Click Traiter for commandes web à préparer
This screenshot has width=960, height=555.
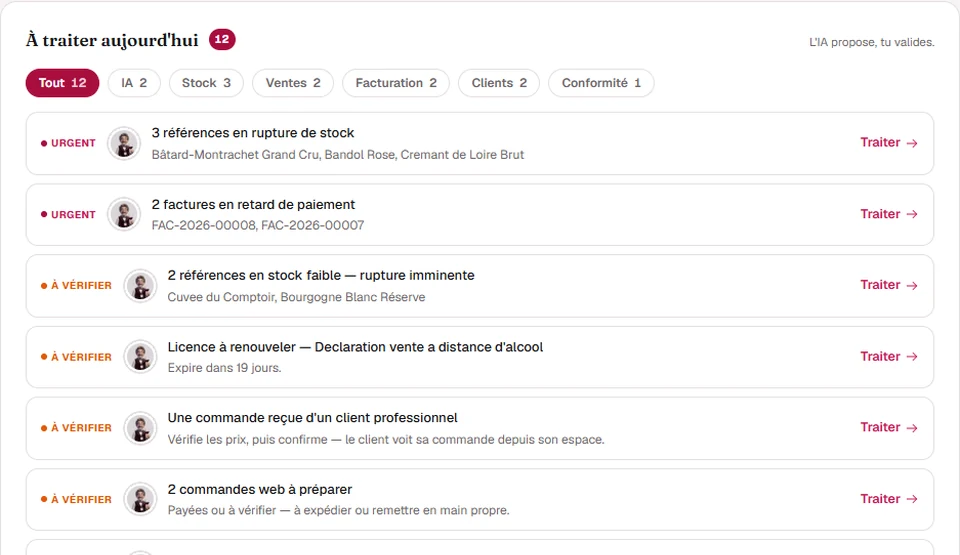(x=889, y=499)
